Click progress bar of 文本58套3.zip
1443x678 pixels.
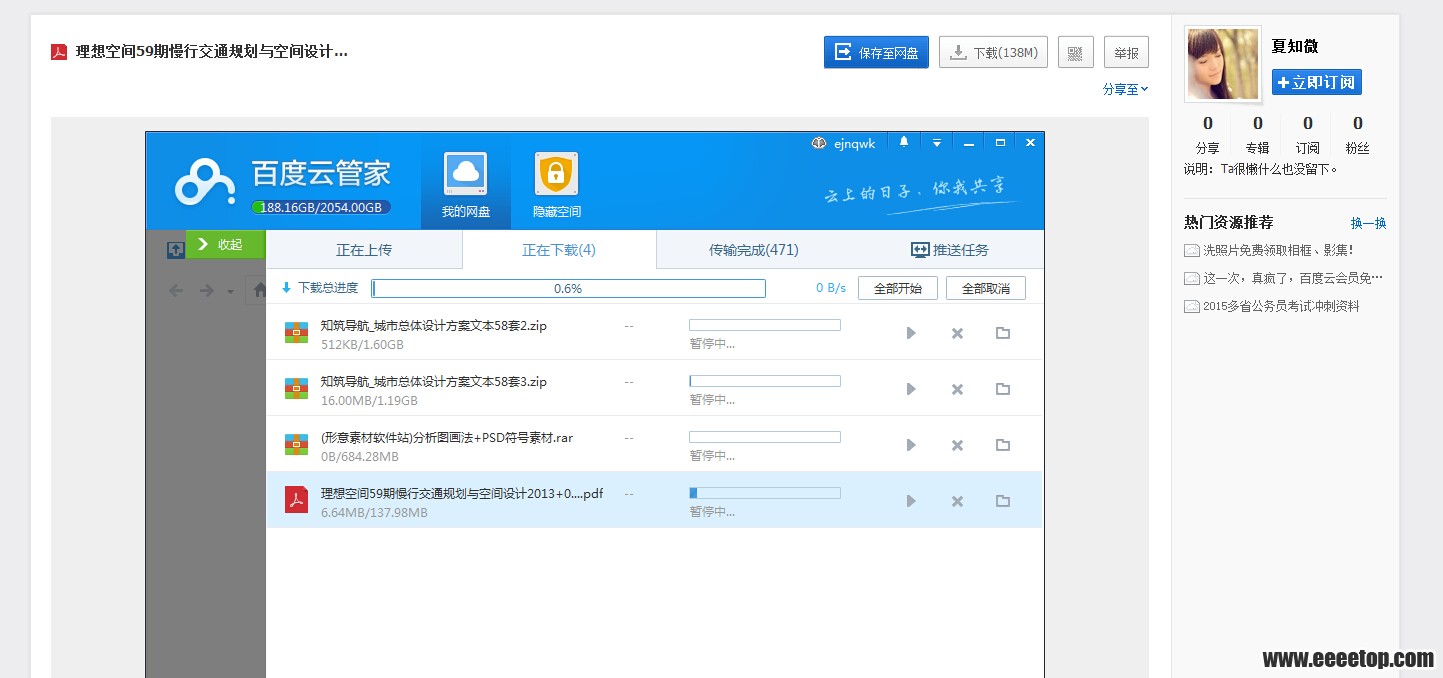(765, 381)
